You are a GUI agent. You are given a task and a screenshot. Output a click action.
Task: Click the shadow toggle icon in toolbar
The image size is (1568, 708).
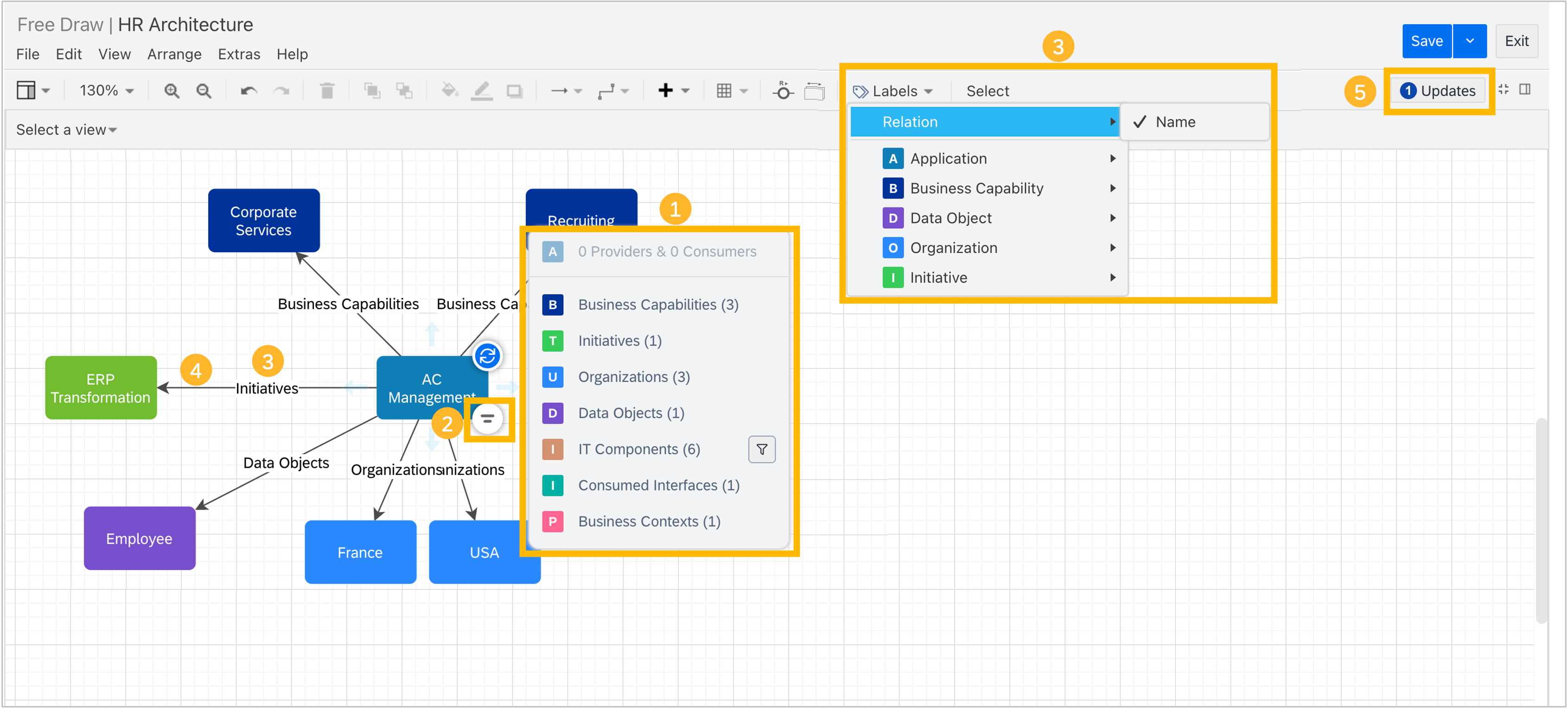click(x=514, y=91)
